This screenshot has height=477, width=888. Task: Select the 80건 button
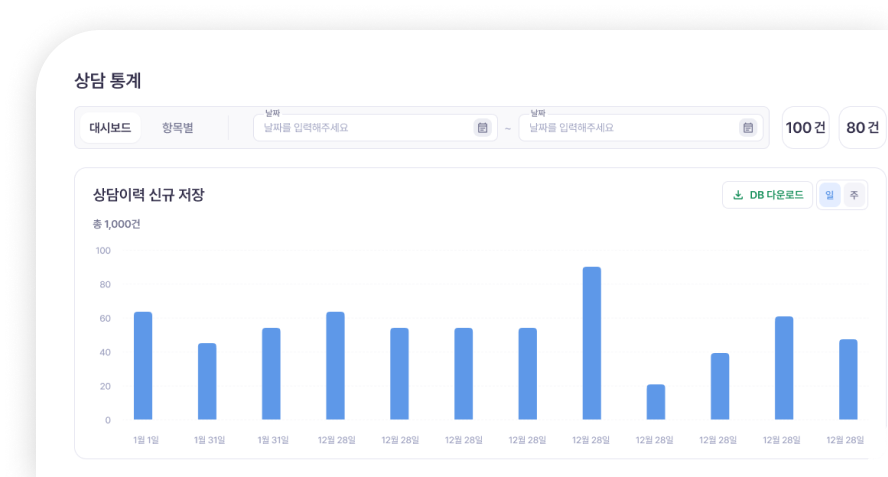pos(862,128)
